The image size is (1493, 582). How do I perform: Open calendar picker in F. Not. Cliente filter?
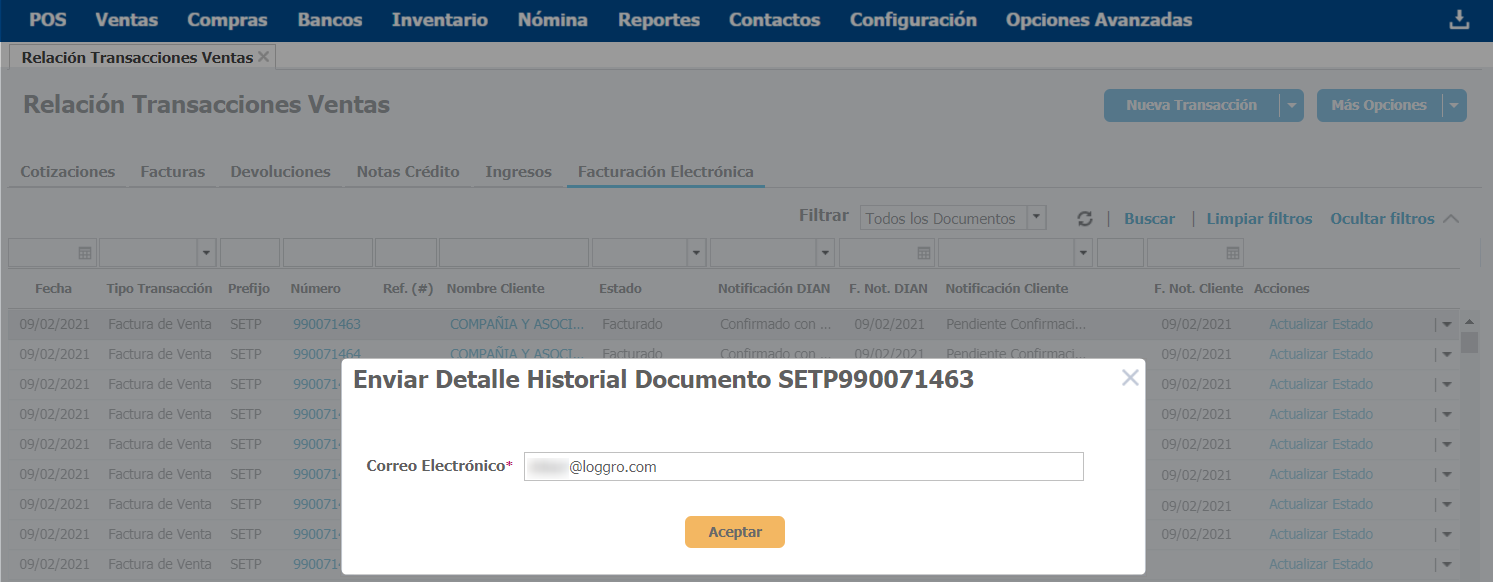(1233, 253)
